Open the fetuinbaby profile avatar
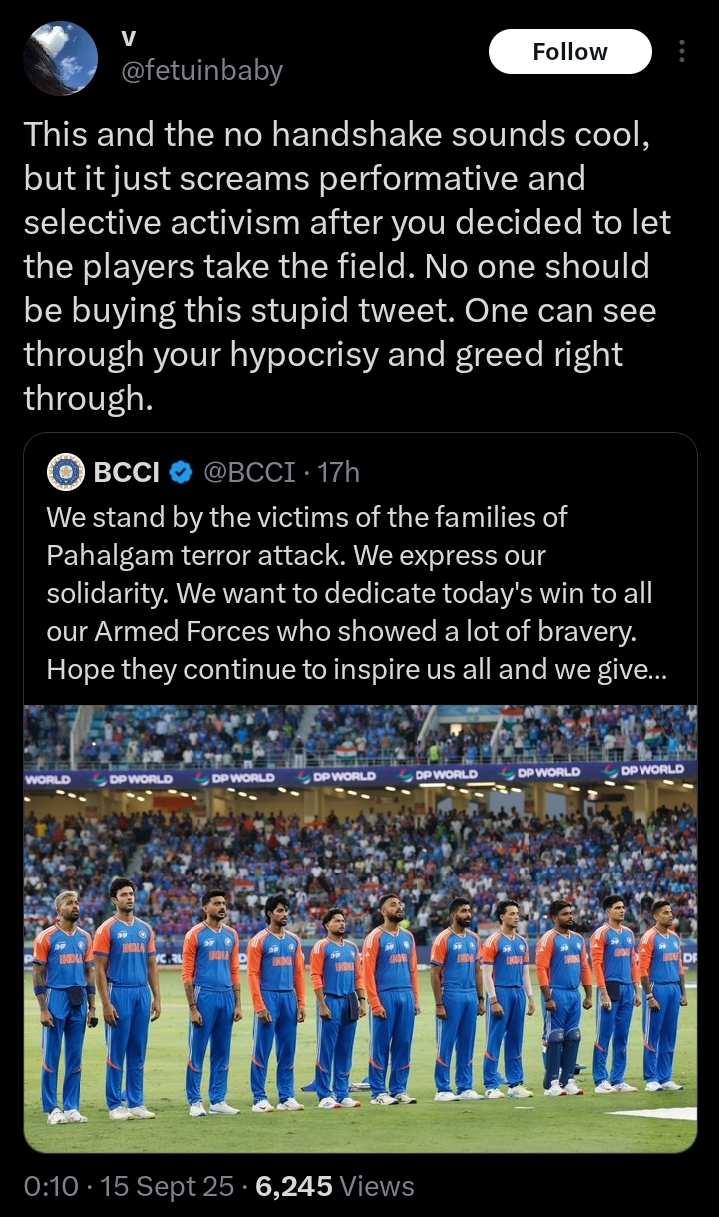Screen dimensions: 719x1217 (60, 58)
